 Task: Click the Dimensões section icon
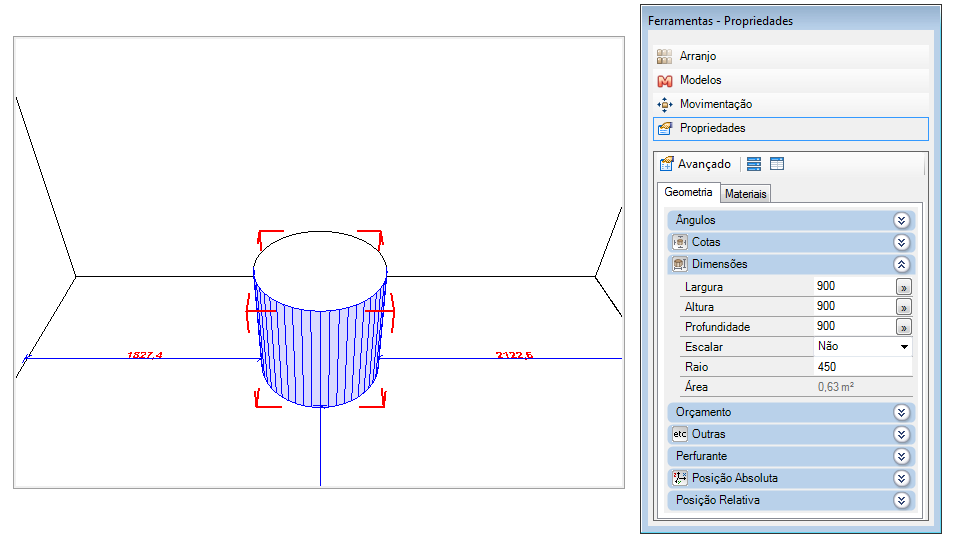[x=680, y=264]
